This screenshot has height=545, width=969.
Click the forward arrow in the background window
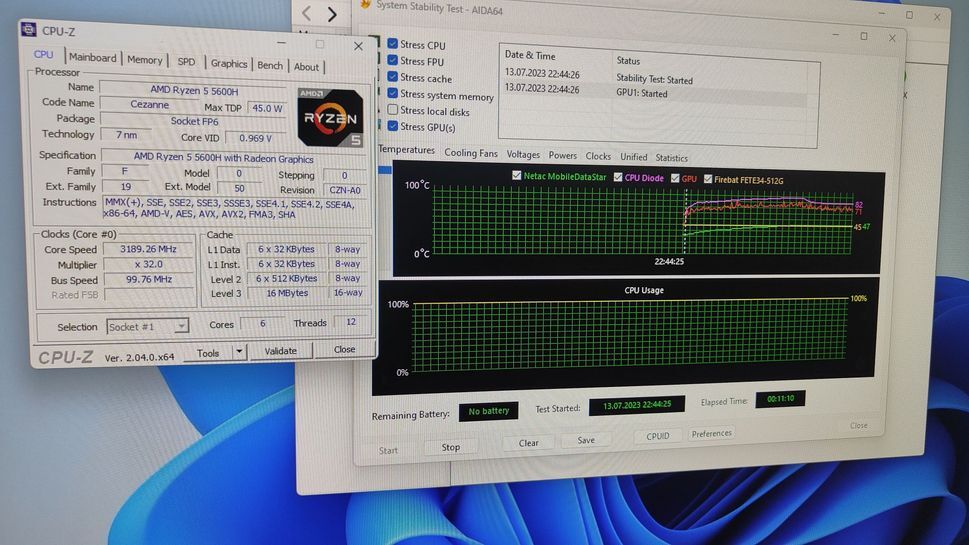click(332, 14)
